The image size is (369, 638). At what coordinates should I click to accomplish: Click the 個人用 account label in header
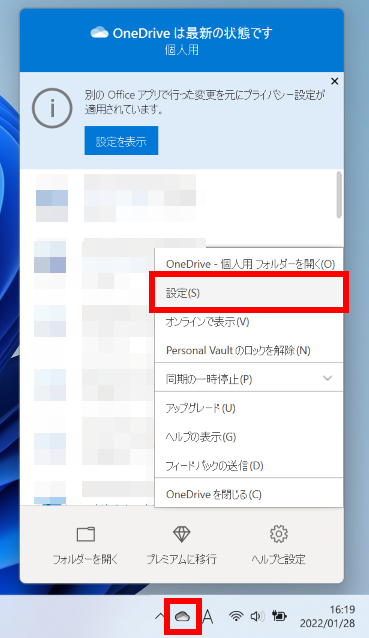click(x=182, y=50)
